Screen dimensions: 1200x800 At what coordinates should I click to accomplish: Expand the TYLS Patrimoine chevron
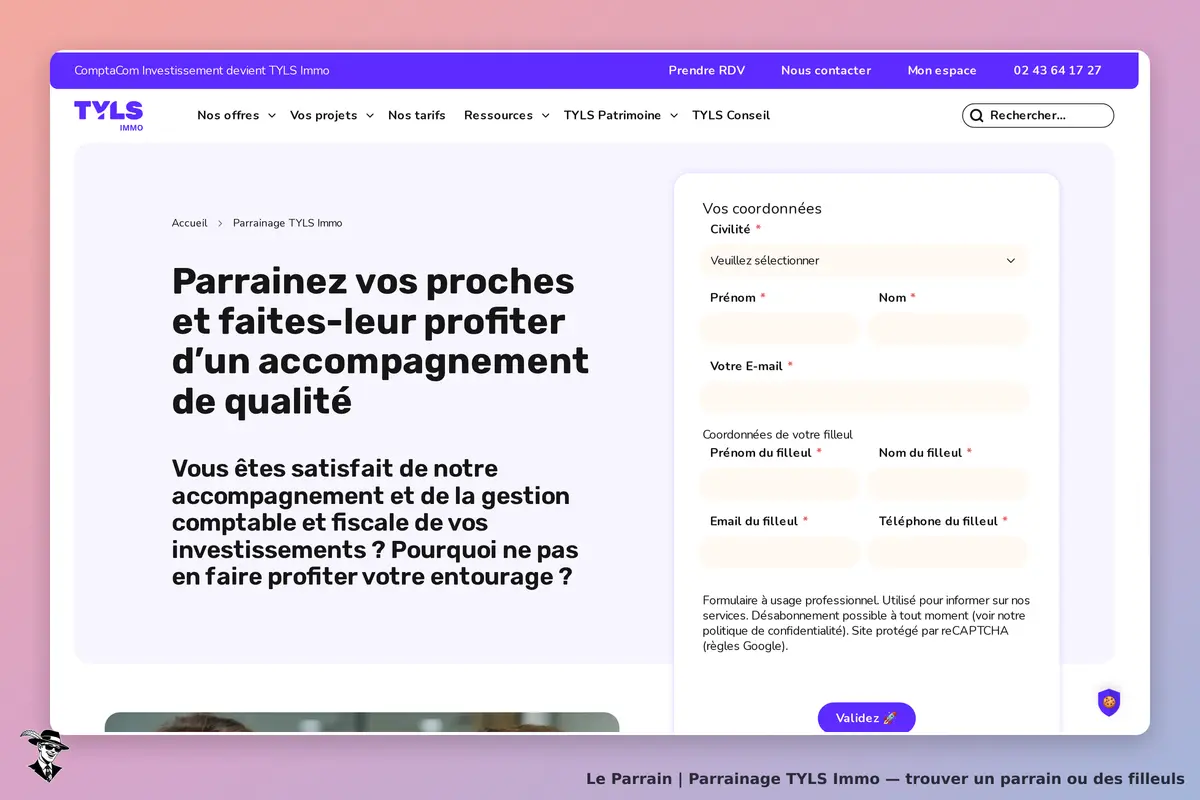click(x=673, y=116)
